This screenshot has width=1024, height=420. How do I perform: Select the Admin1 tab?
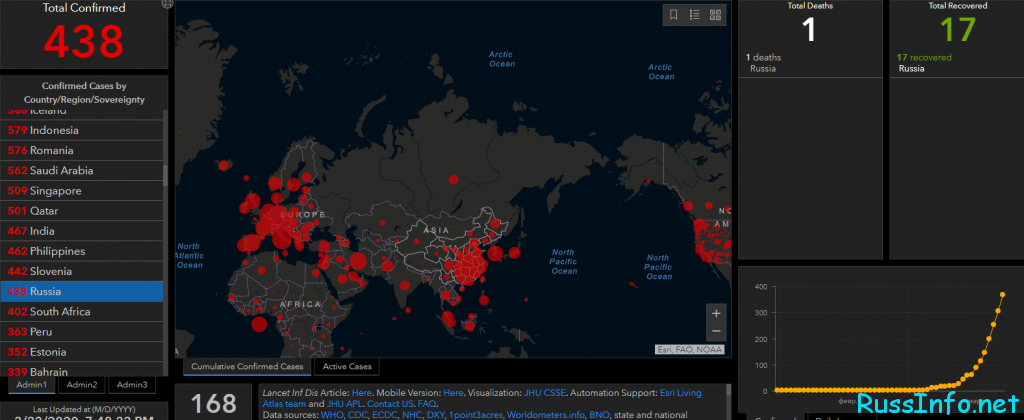[x=31, y=385]
